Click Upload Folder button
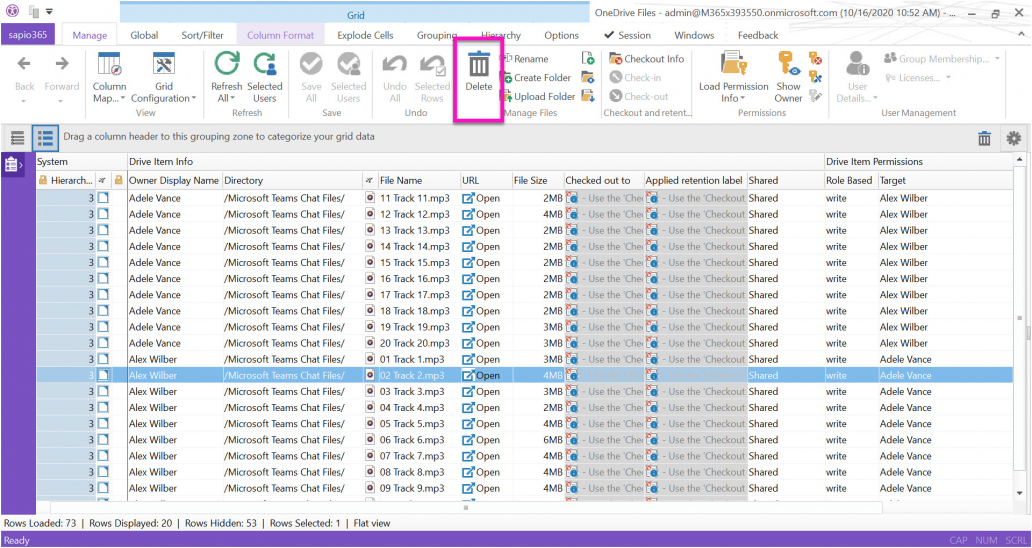The width and height of the screenshot is (1032, 548). click(538, 96)
